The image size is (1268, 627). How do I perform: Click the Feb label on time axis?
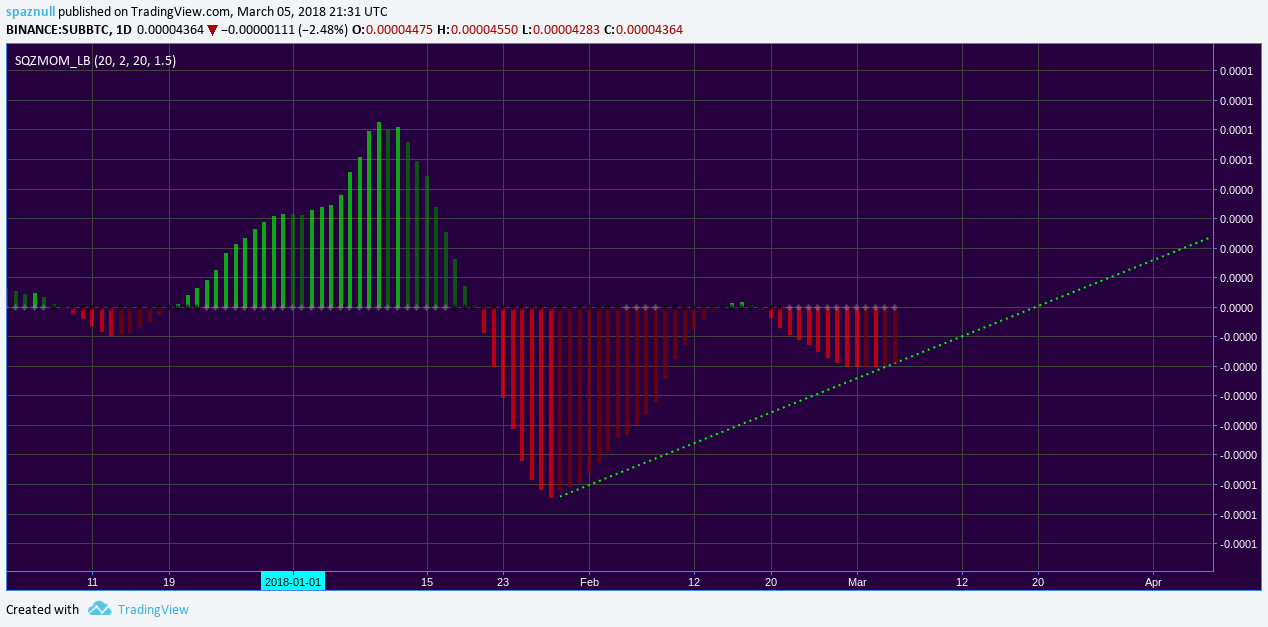pyautogui.click(x=589, y=581)
